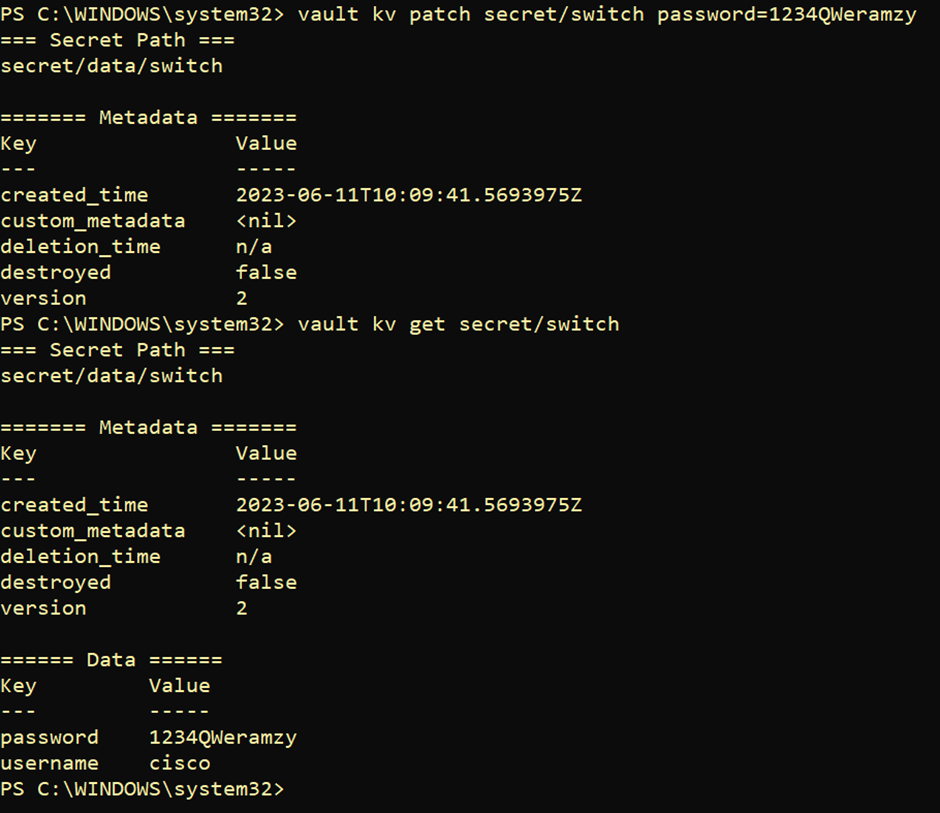Click the username key label
This screenshot has height=813, width=940.
[x=49, y=763]
